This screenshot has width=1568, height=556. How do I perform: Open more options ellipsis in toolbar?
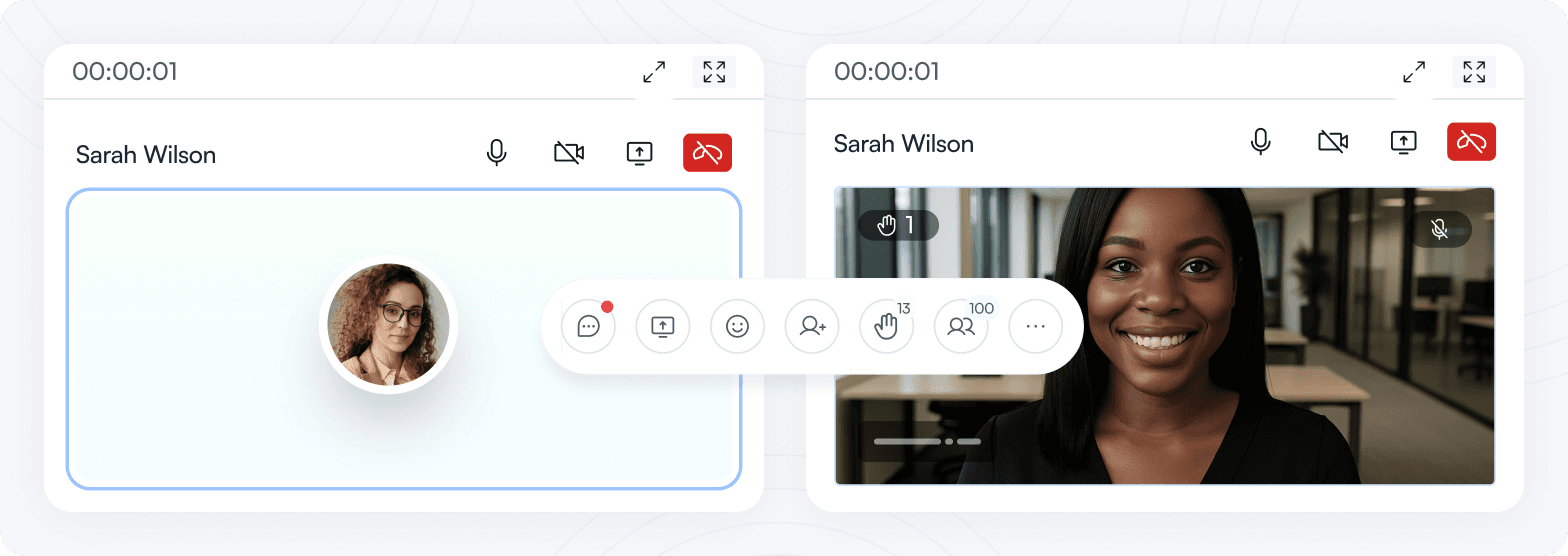(1035, 326)
